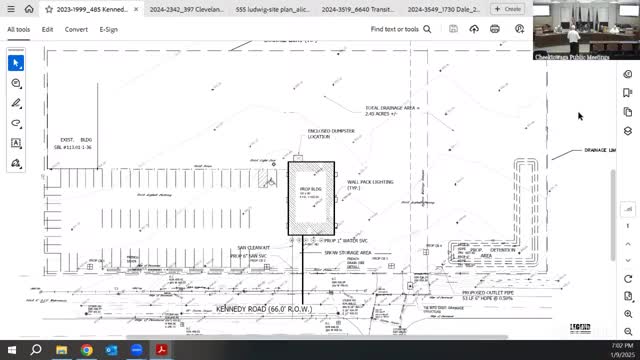Select the freehand draw tool

[16, 123]
